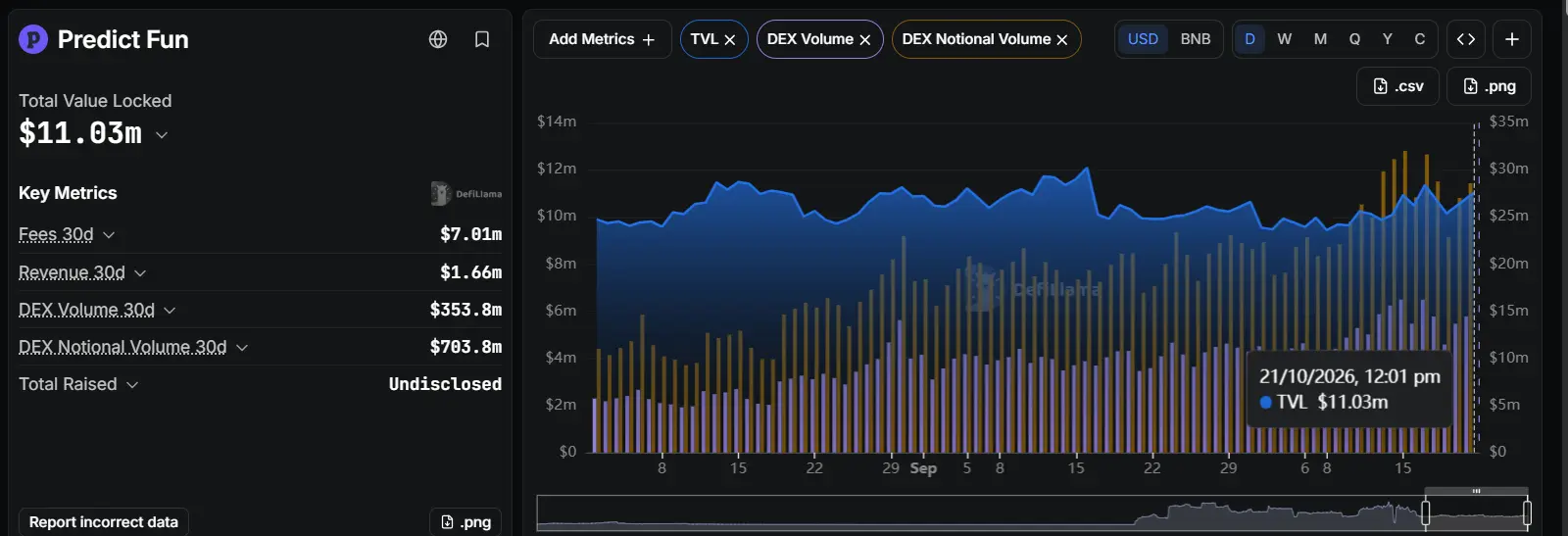Viewport: 1568px width, 536px height.
Task: Click the $35m right axis label
Action: 1508,122
